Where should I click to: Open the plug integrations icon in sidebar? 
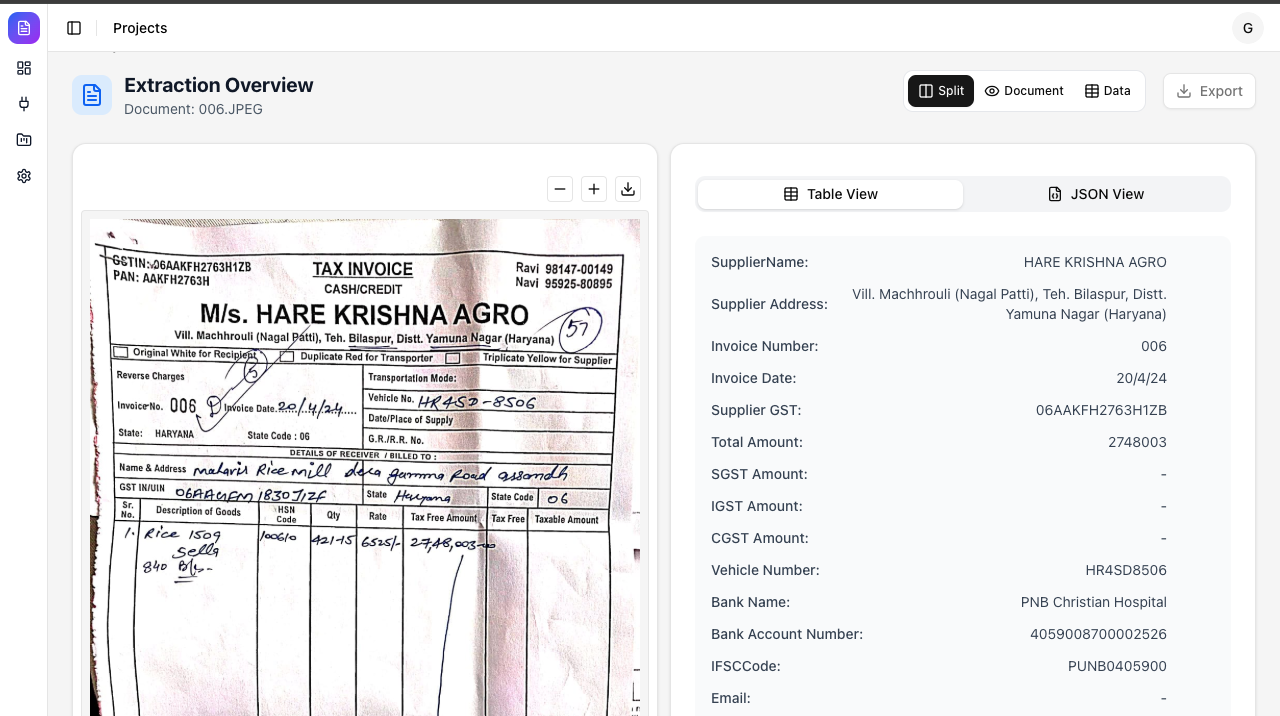pyautogui.click(x=24, y=104)
